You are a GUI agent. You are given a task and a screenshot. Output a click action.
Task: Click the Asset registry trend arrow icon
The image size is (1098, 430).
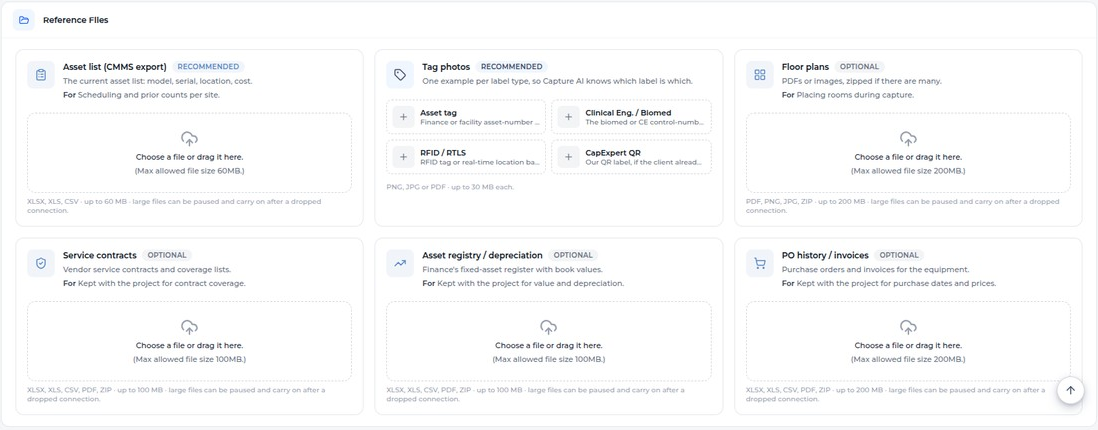[x=400, y=263]
